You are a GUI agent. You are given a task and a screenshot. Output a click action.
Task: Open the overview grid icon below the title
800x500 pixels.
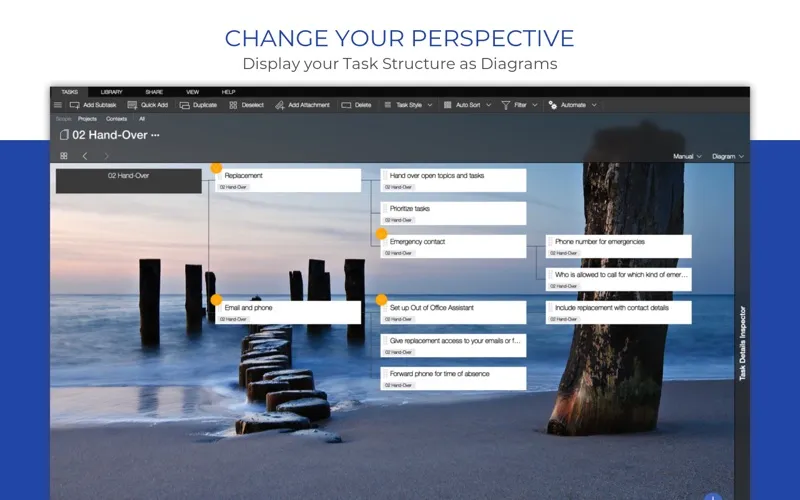(x=64, y=156)
